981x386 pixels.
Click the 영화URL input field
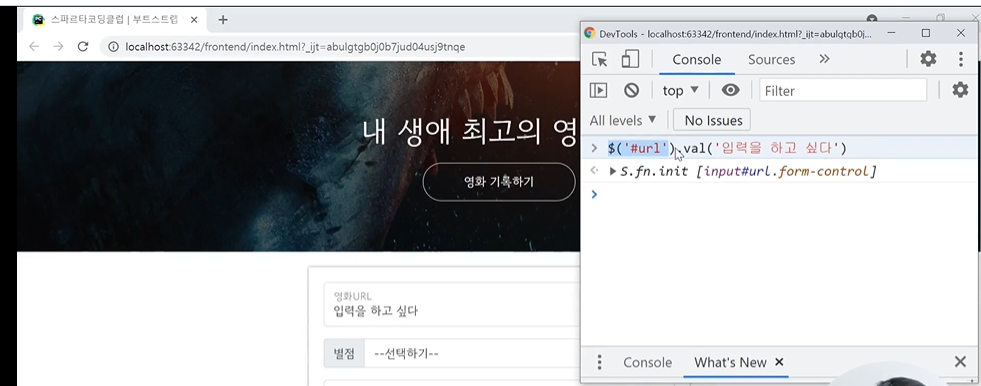452,305
